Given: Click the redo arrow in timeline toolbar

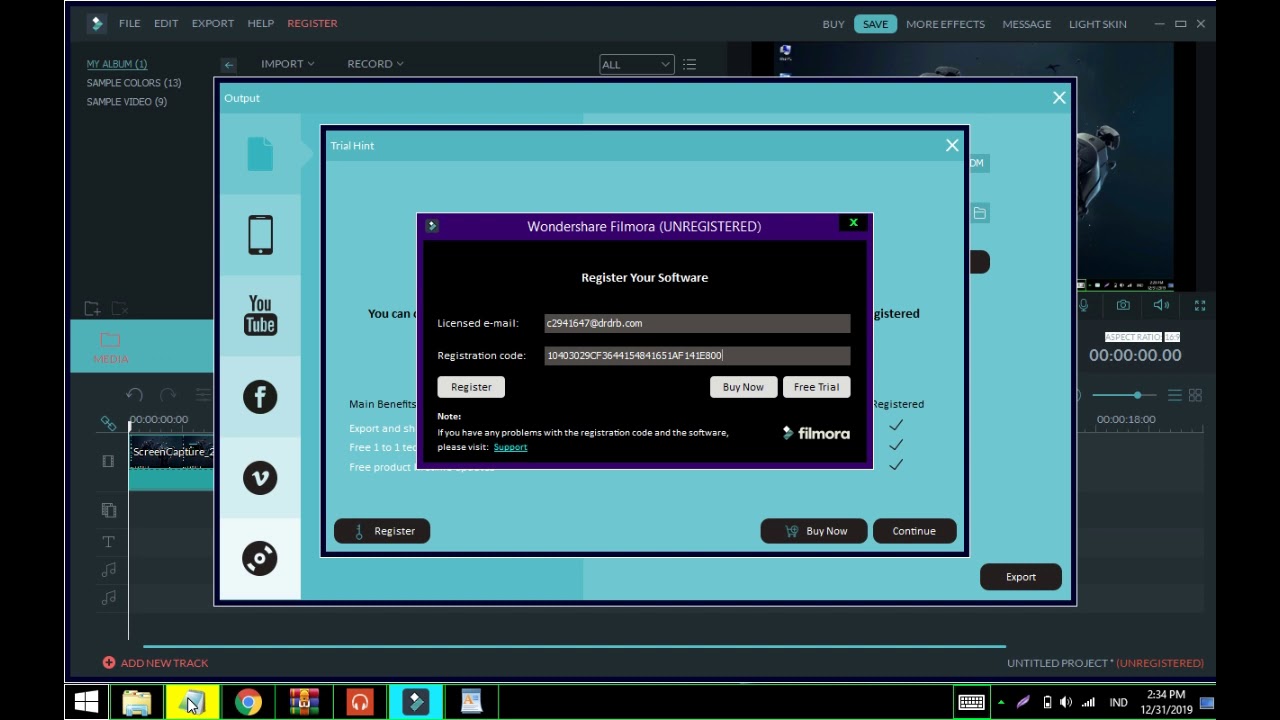Looking at the screenshot, I should tap(168, 395).
